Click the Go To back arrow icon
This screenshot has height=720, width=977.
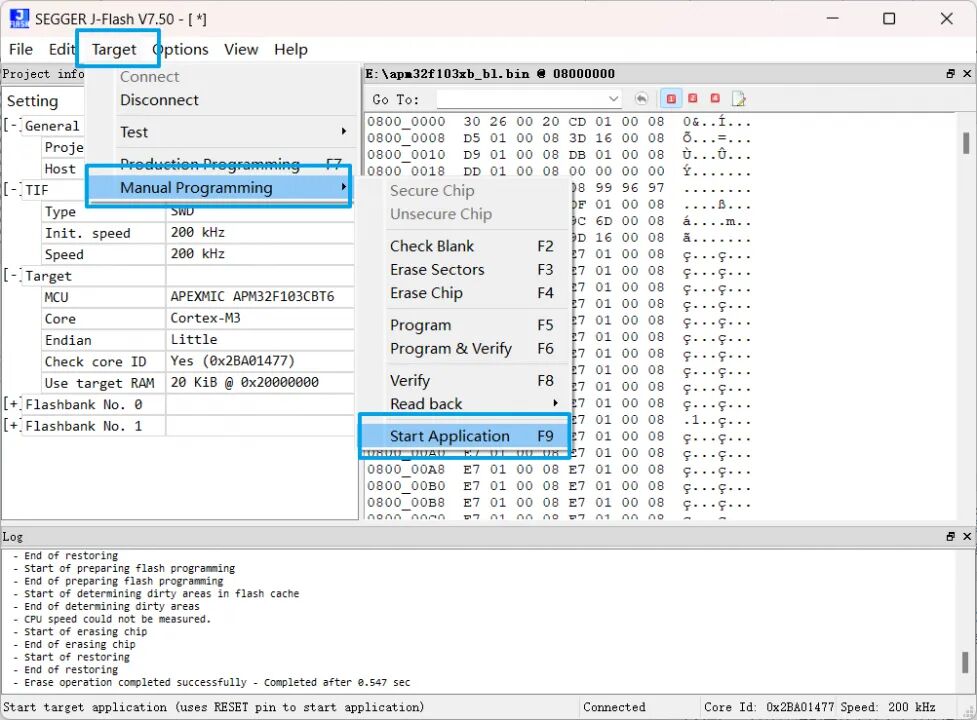click(x=641, y=99)
